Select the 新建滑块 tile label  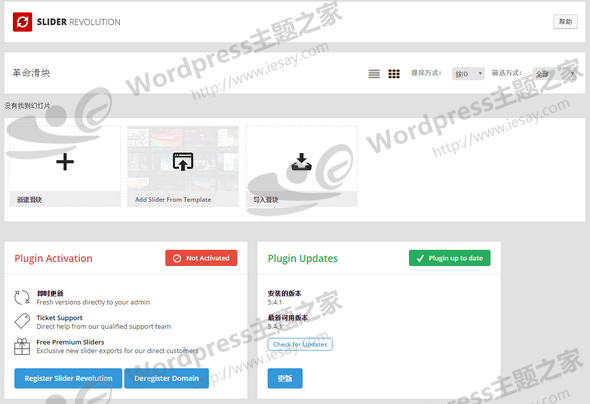click(29, 200)
